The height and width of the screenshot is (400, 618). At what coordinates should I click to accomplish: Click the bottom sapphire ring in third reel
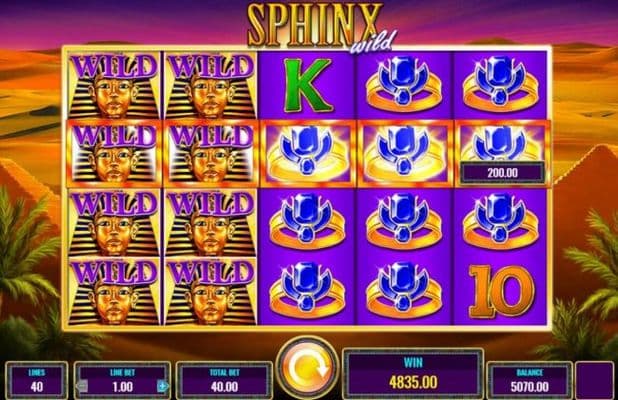coord(307,291)
